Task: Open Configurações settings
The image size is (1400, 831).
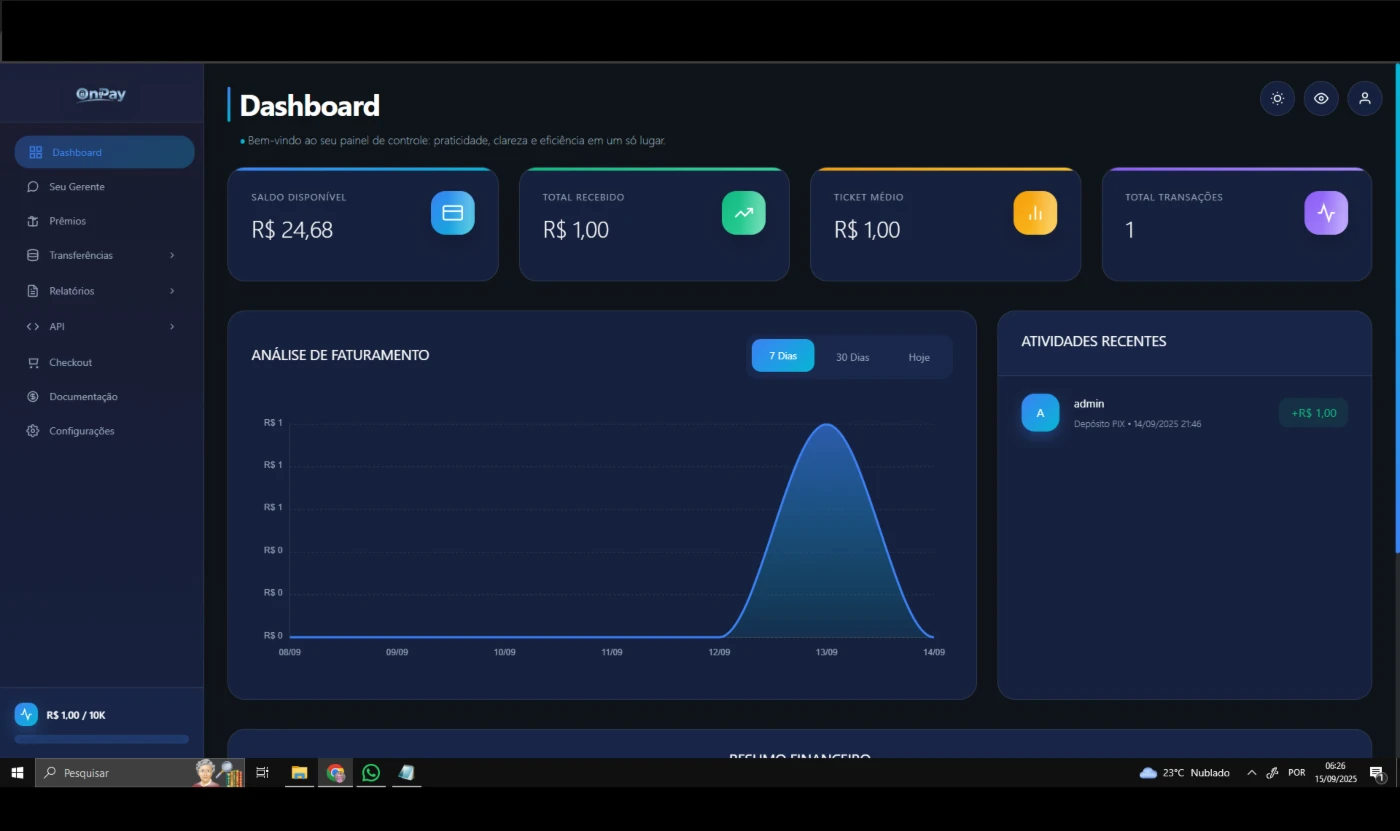Action: (81, 431)
